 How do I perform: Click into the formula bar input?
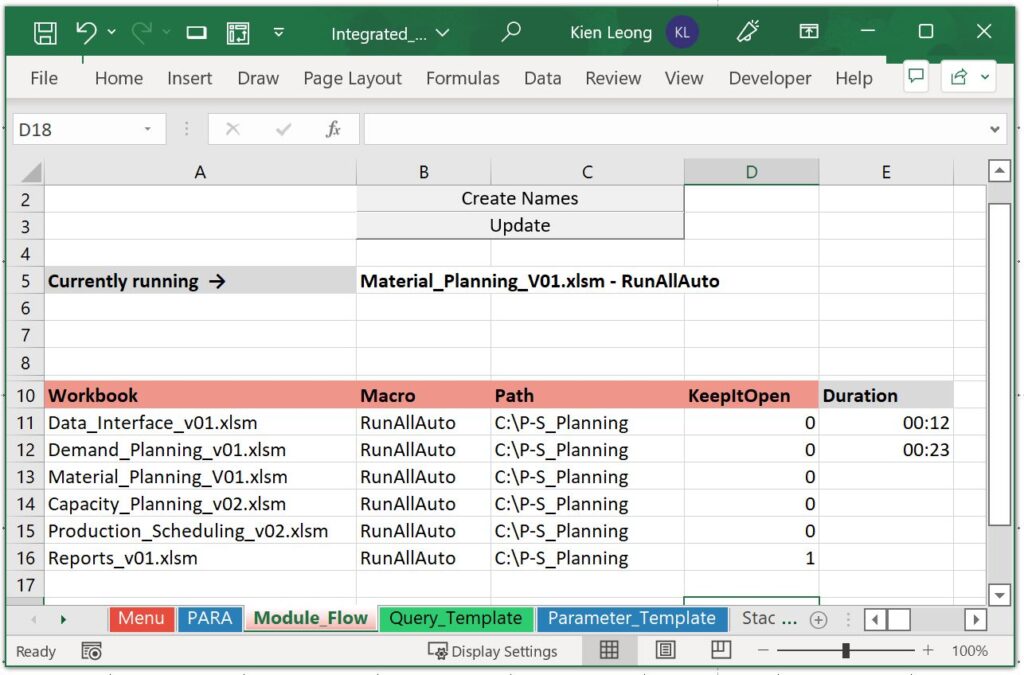click(674, 129)
